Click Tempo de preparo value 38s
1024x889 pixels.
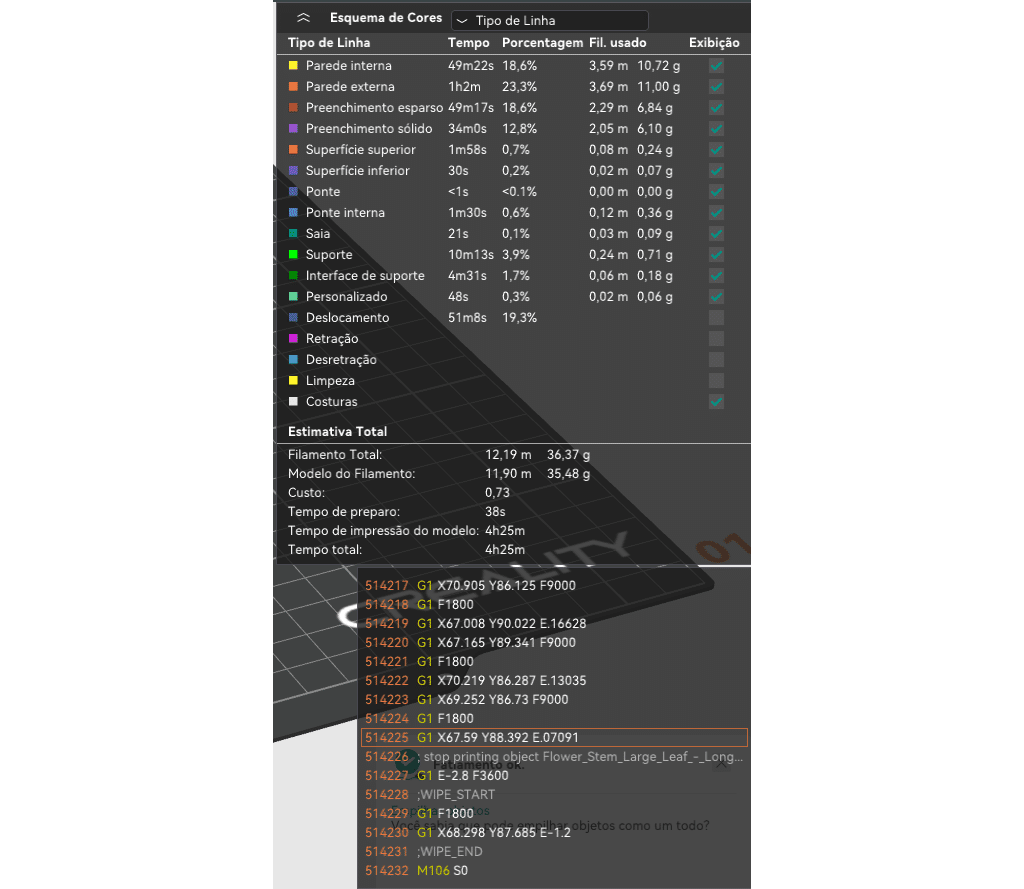[495, 511]
